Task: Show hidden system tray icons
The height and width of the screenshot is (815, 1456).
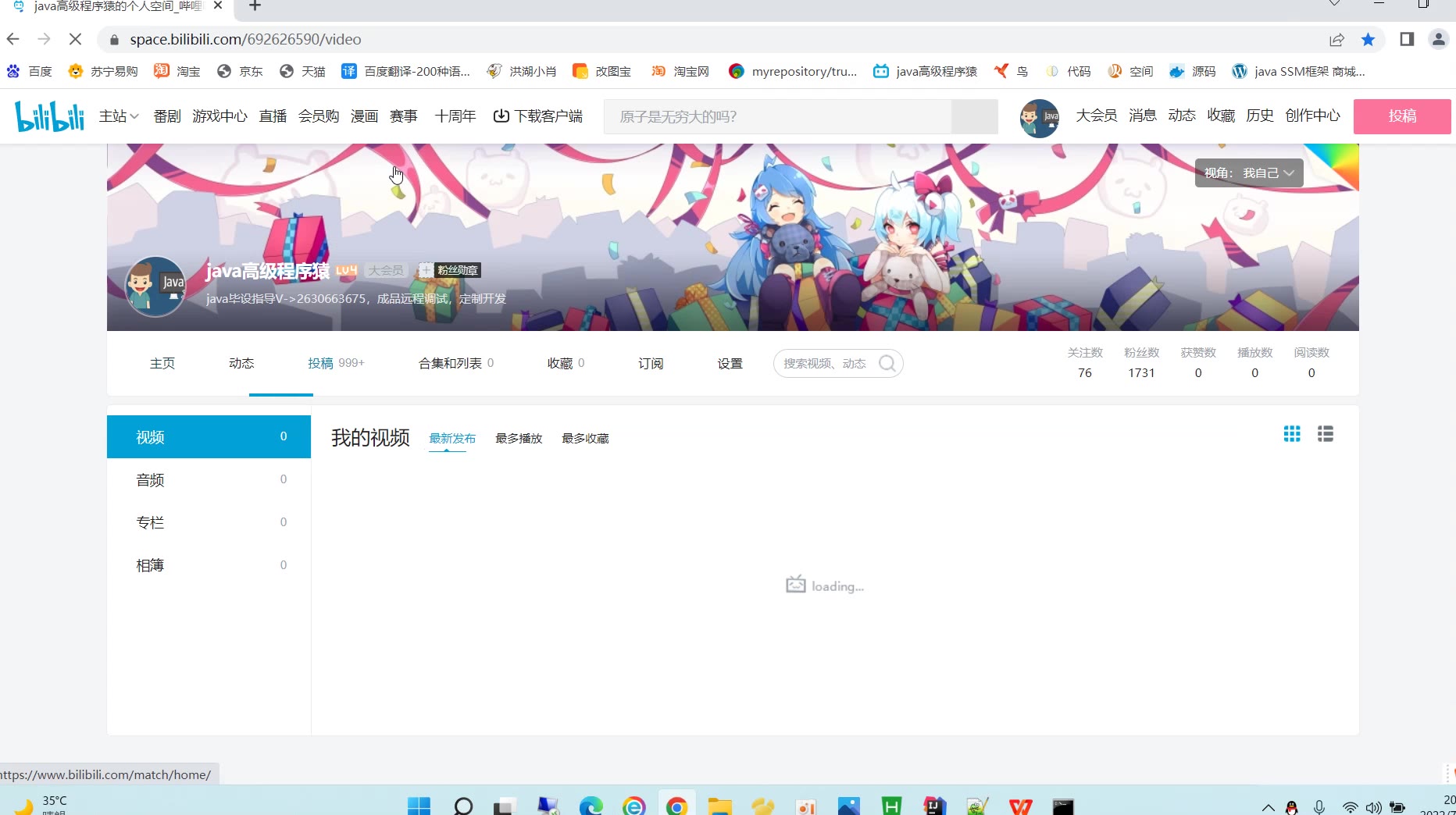Action: point(1269,808)
